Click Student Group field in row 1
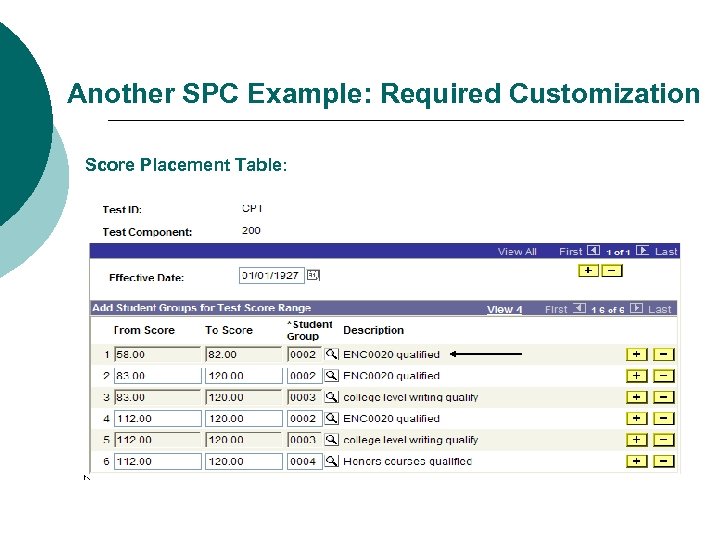 [x=304, y=354]
